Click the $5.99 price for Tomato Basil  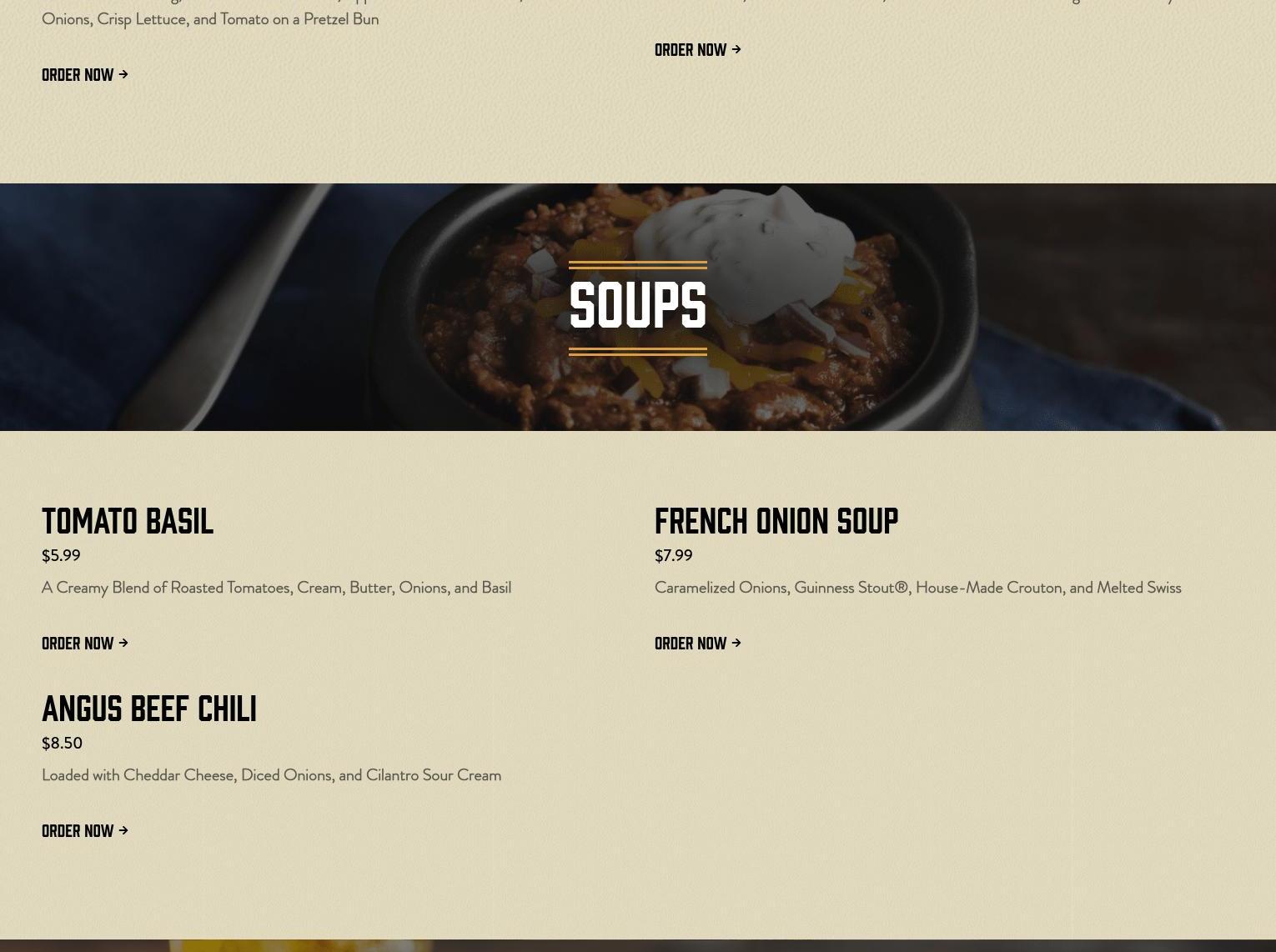coord(61,555)
